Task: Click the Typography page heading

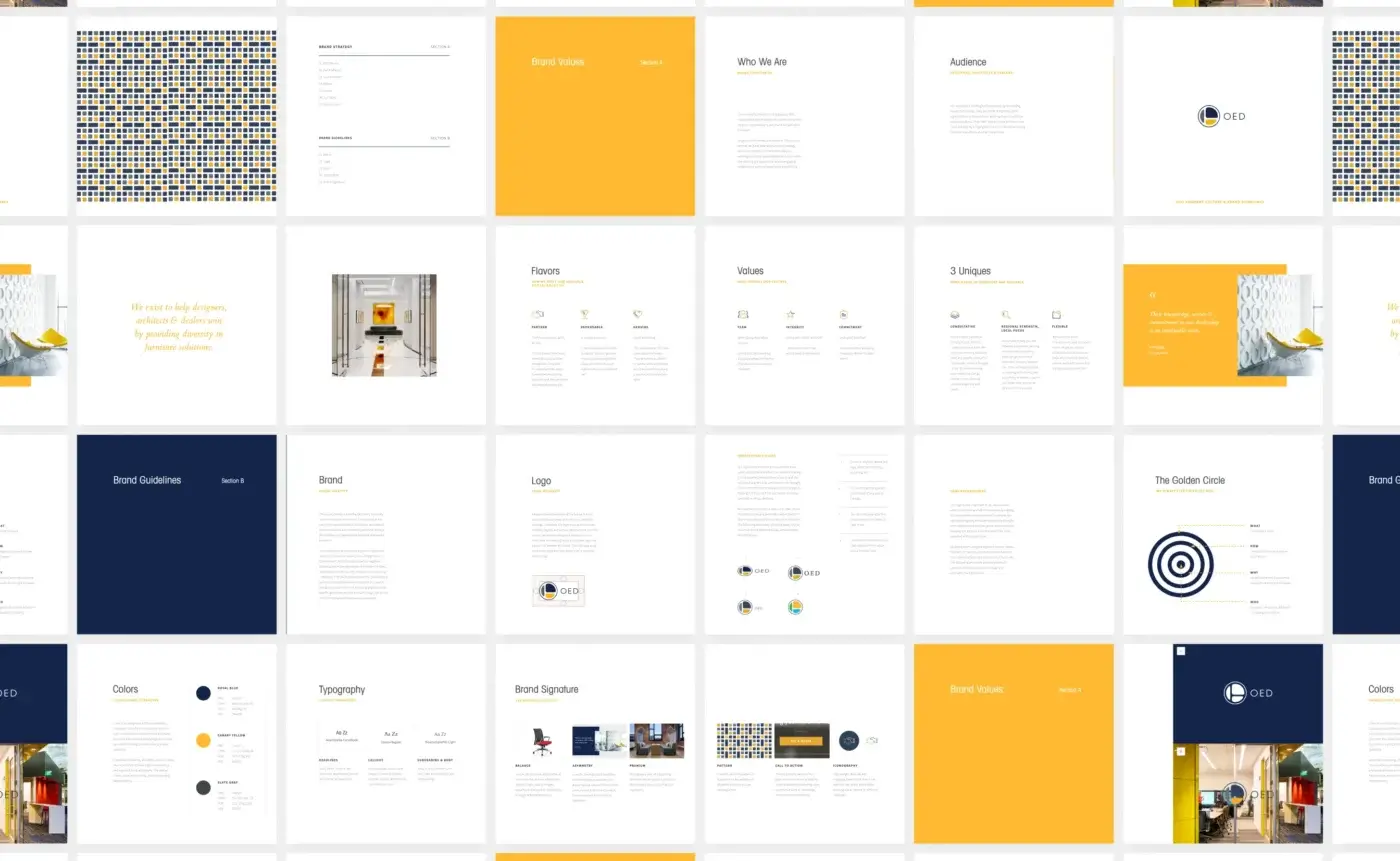Action: click(342, 690)
